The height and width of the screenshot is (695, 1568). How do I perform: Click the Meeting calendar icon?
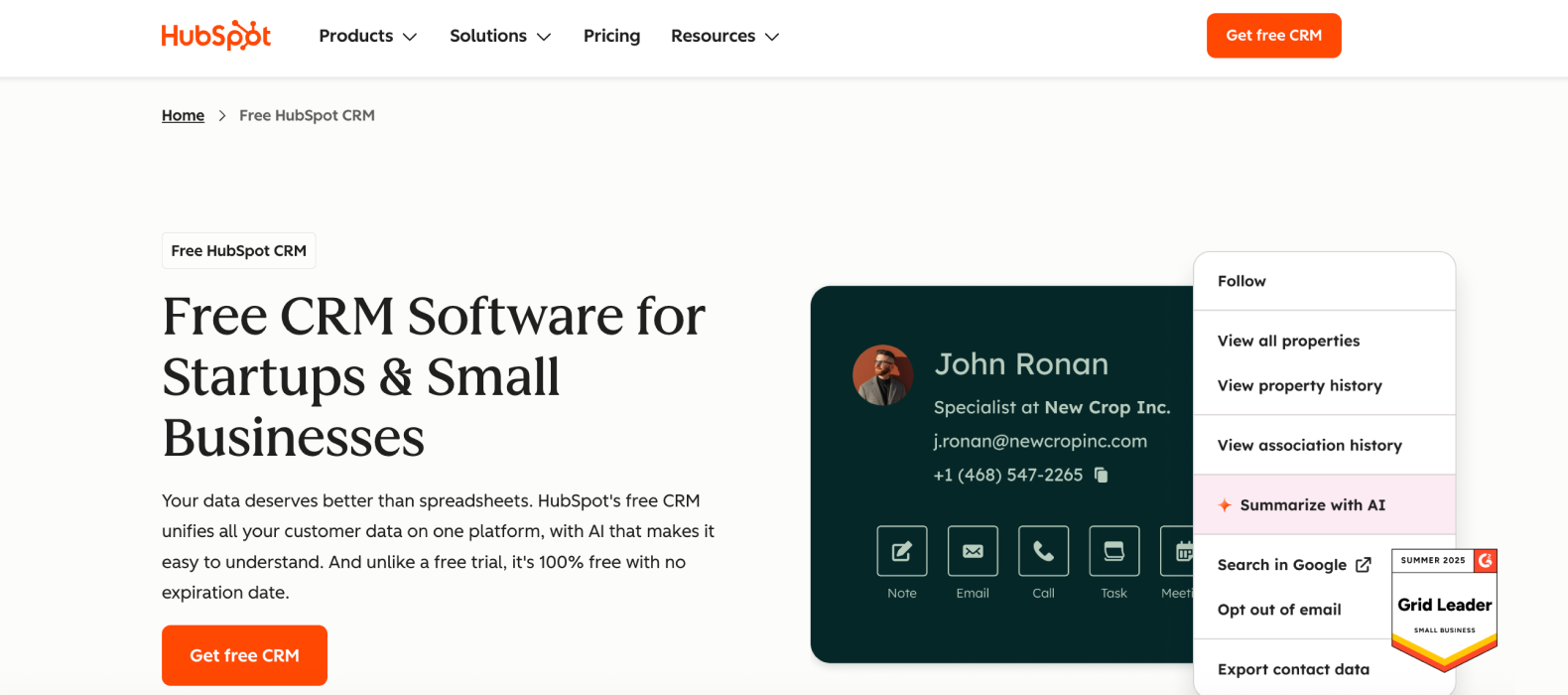click(x=1179, y=551)
